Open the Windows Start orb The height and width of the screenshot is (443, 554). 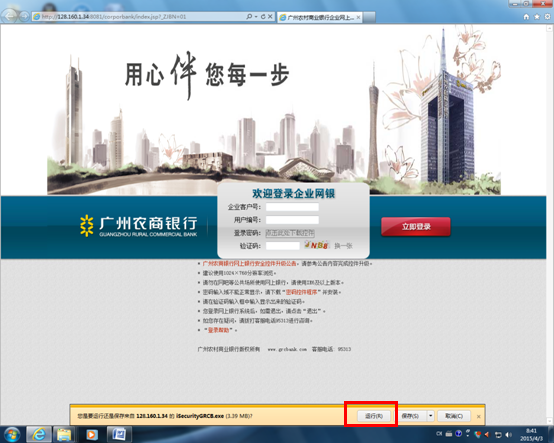(x=12, y=434)
